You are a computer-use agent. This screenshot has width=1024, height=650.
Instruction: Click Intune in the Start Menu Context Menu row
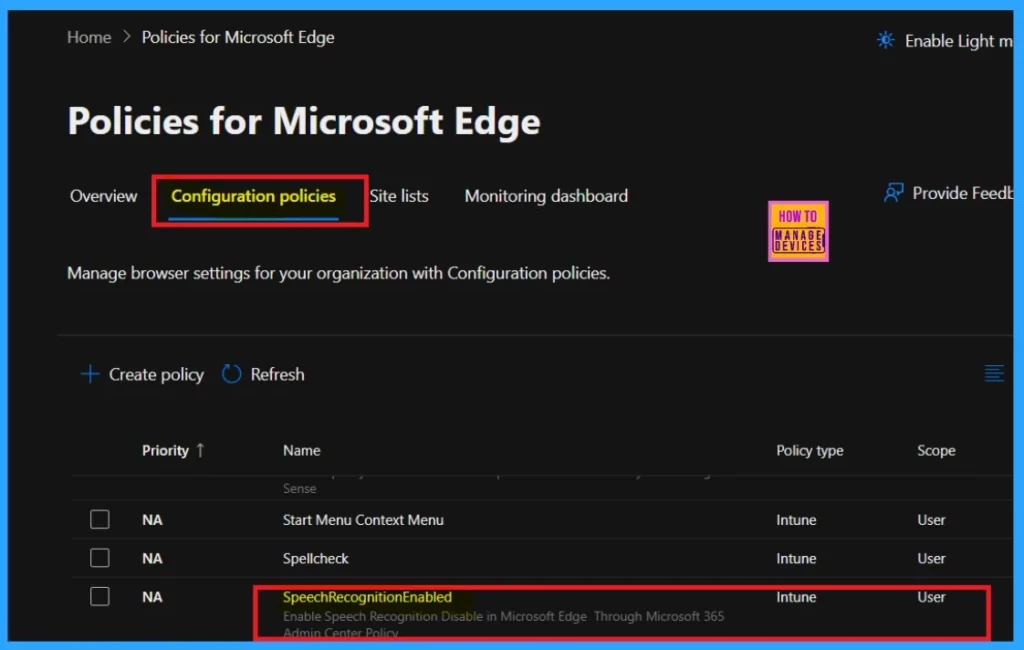796,520
